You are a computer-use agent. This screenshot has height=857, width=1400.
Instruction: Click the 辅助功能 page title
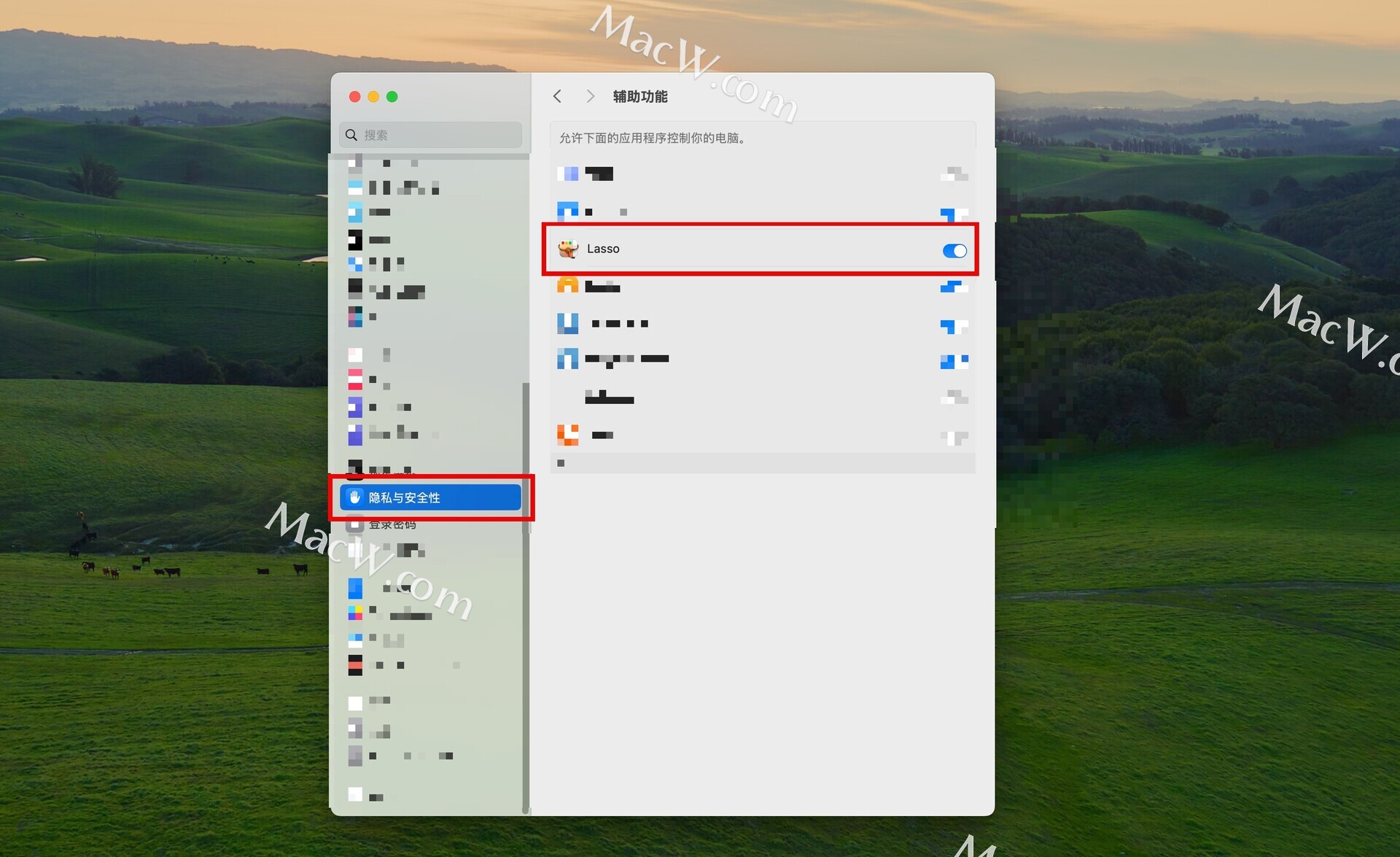tap(639, 96)
